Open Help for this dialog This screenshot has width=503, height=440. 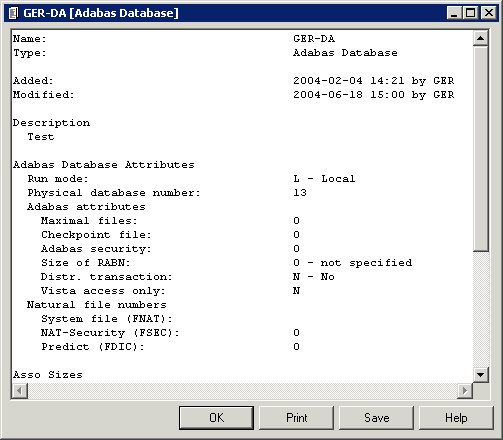456,418
